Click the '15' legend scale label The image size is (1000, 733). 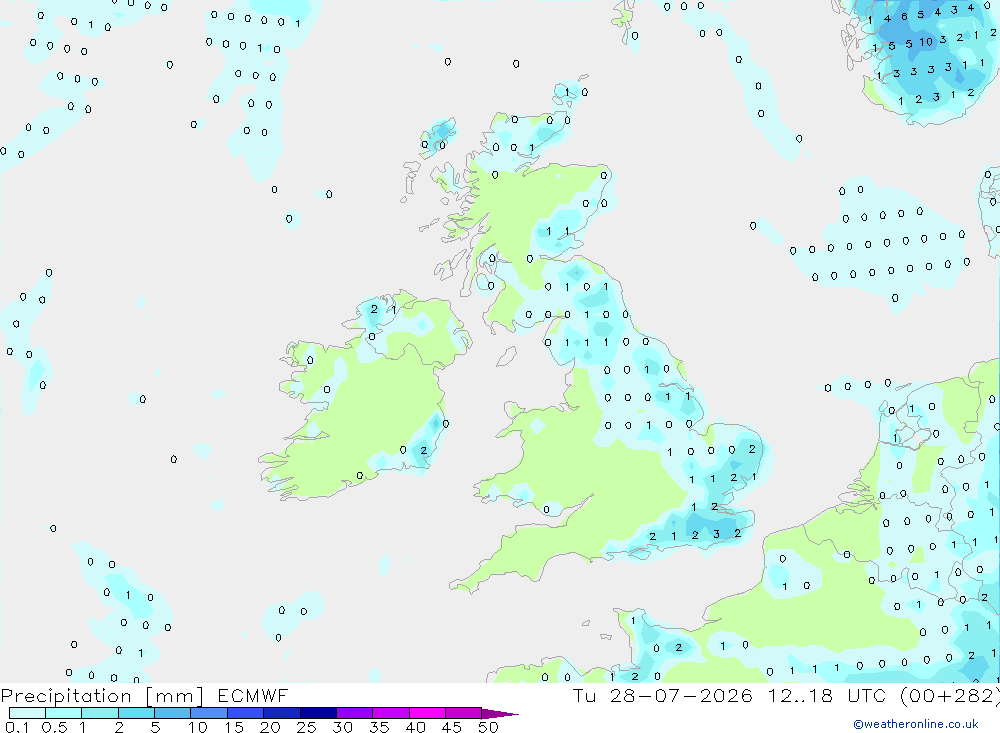234,727
